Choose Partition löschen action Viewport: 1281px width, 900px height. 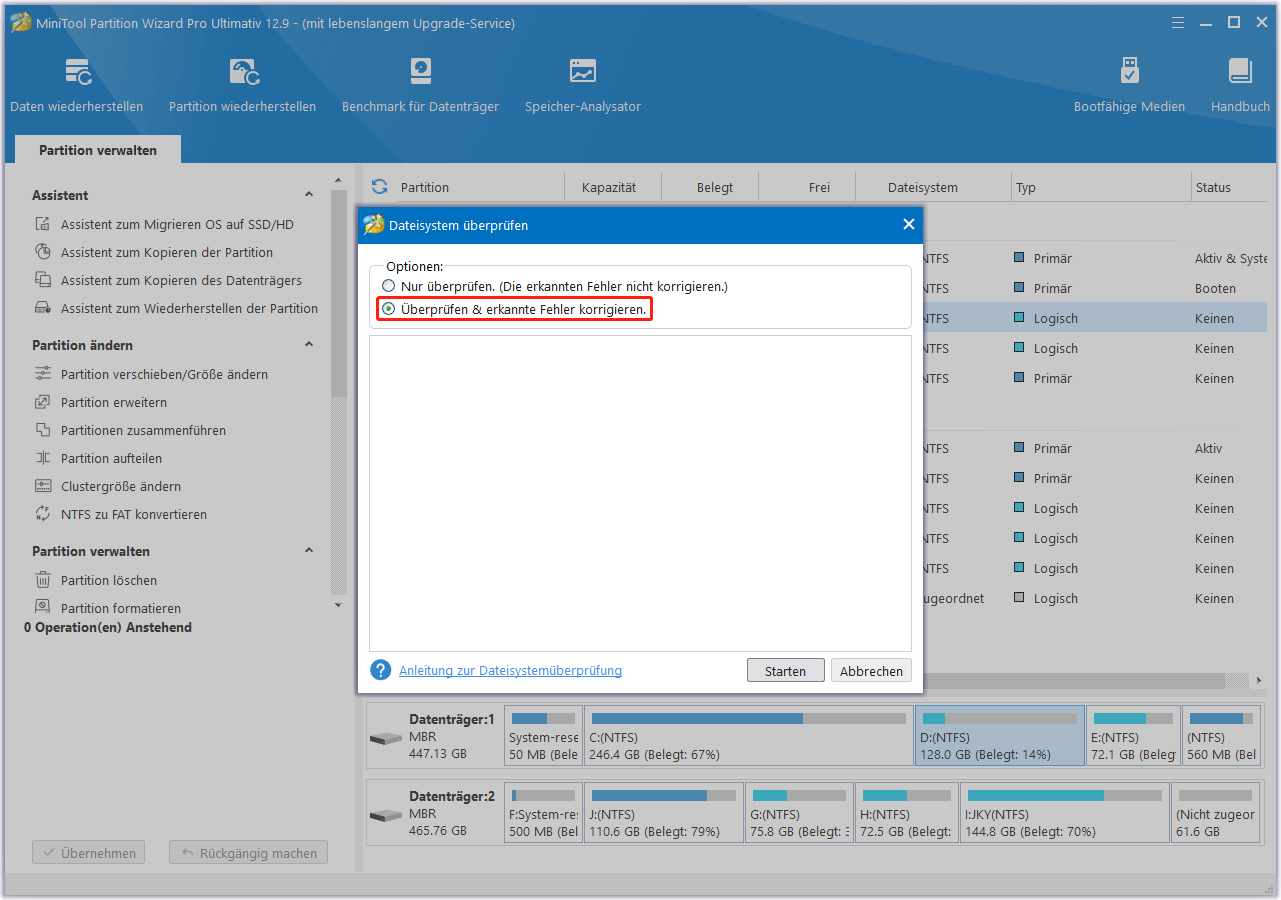coord(108,581)
